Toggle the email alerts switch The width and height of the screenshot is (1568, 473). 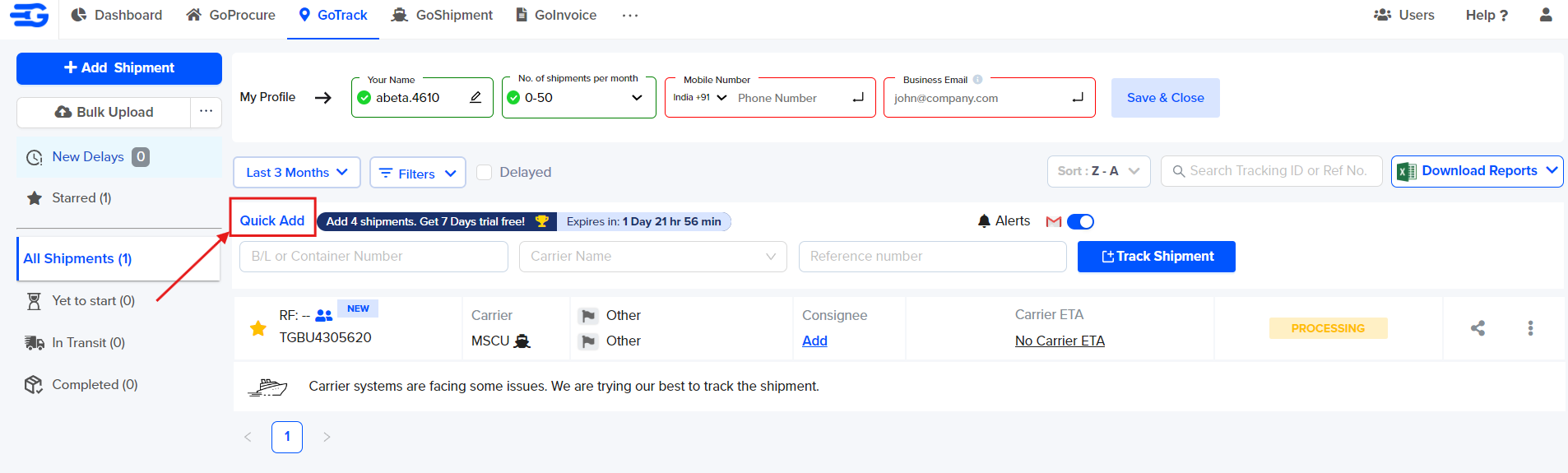[1080, 221]
